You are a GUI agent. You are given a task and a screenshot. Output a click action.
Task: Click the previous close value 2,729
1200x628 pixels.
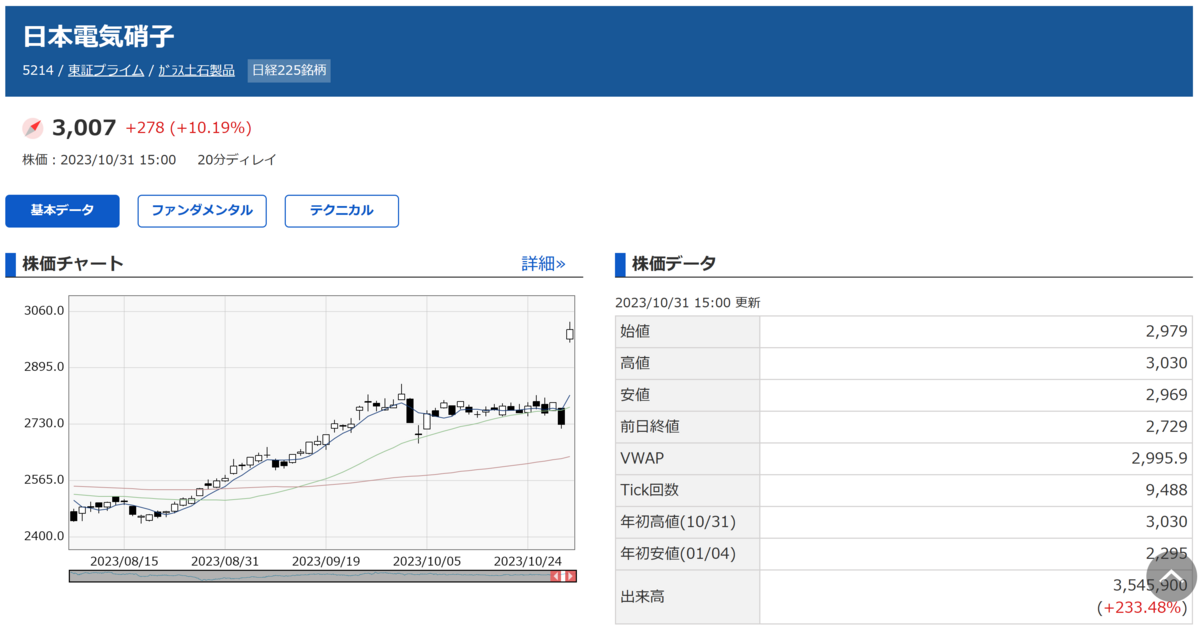(x=1167, y=427)
